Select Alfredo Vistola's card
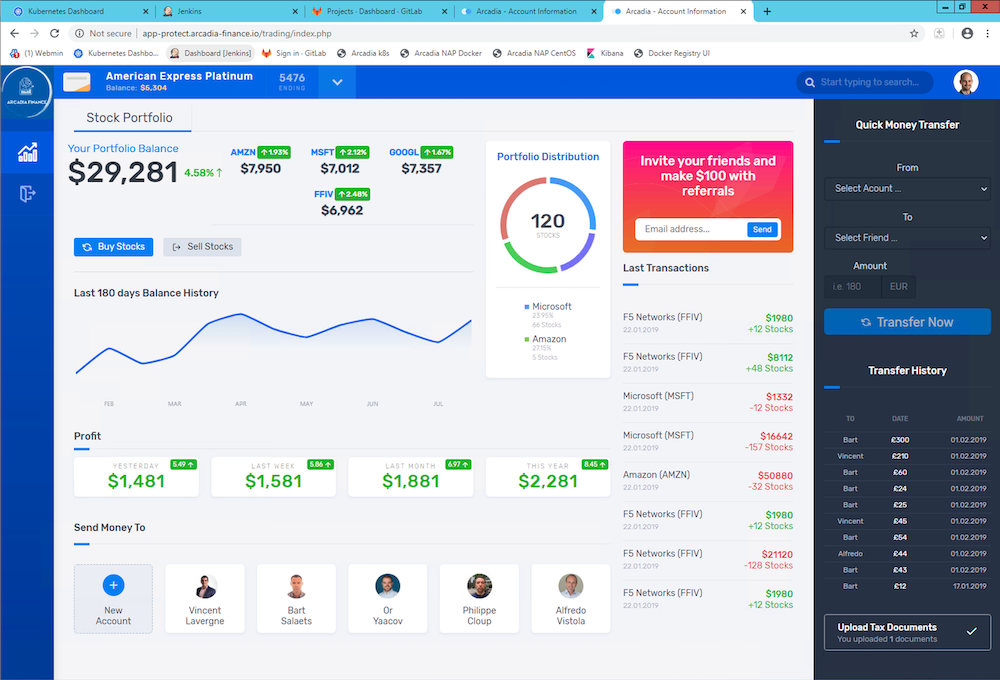 click(x=571, y=598)
